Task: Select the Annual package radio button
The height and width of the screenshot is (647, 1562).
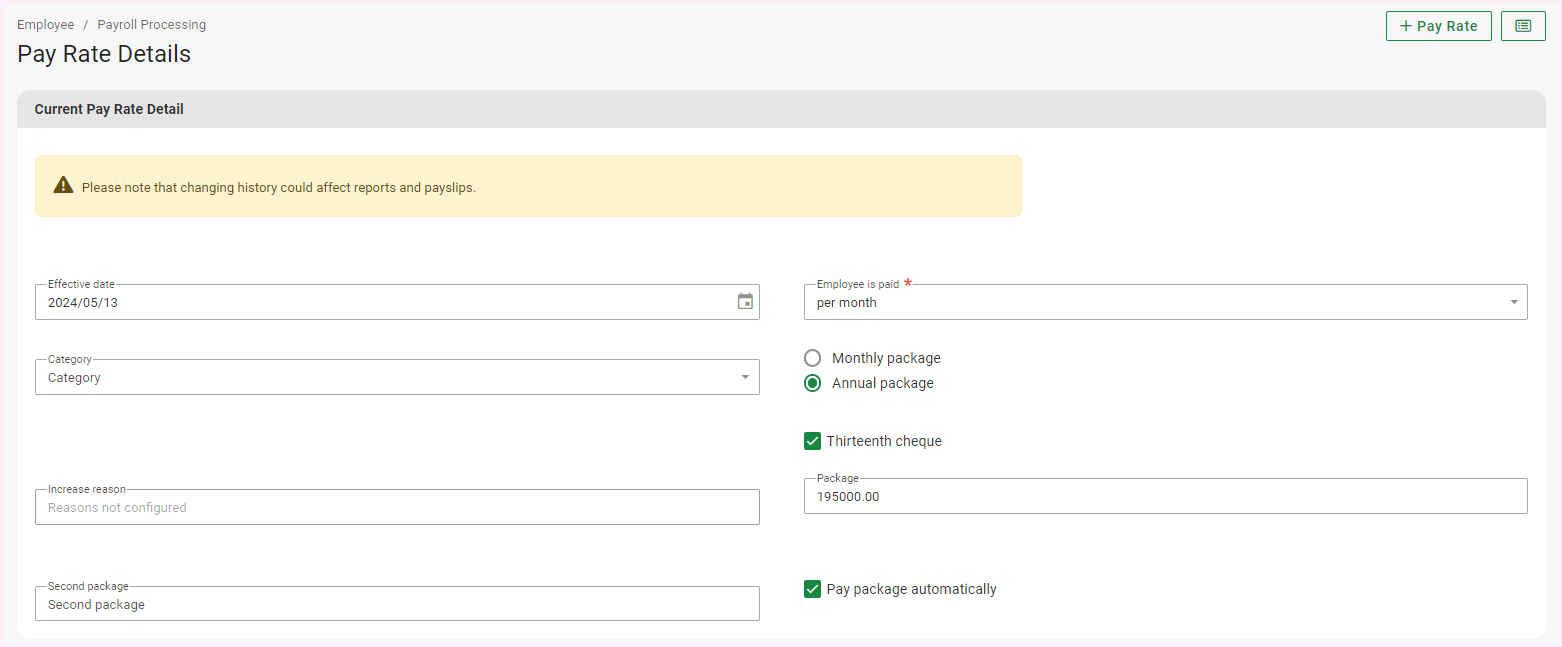Action: (x=813, y=383)
